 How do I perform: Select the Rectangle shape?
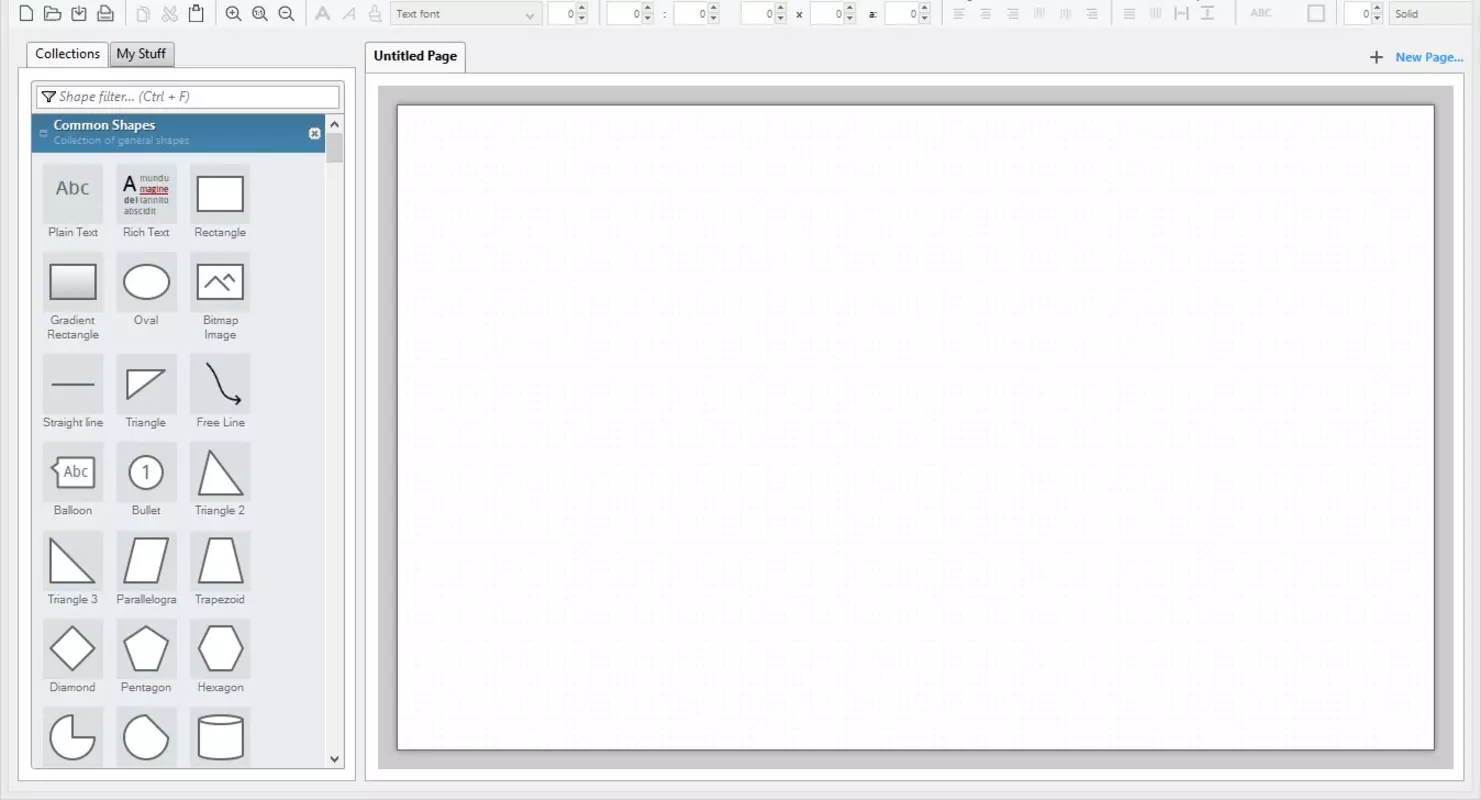pyautogui.click(x=220, y=202)
